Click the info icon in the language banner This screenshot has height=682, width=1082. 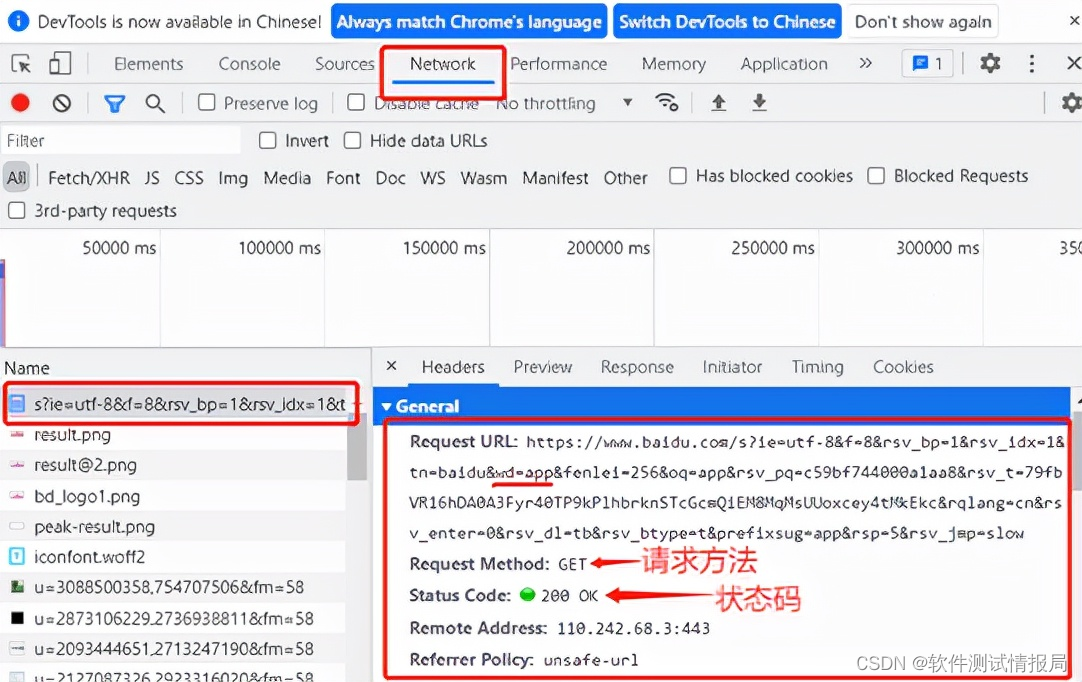click(18, 21)
